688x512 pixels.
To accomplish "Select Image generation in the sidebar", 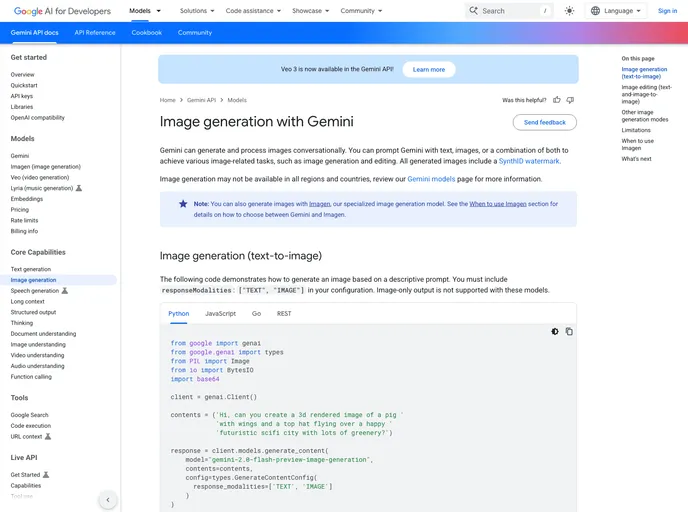I will coord(33,280).
